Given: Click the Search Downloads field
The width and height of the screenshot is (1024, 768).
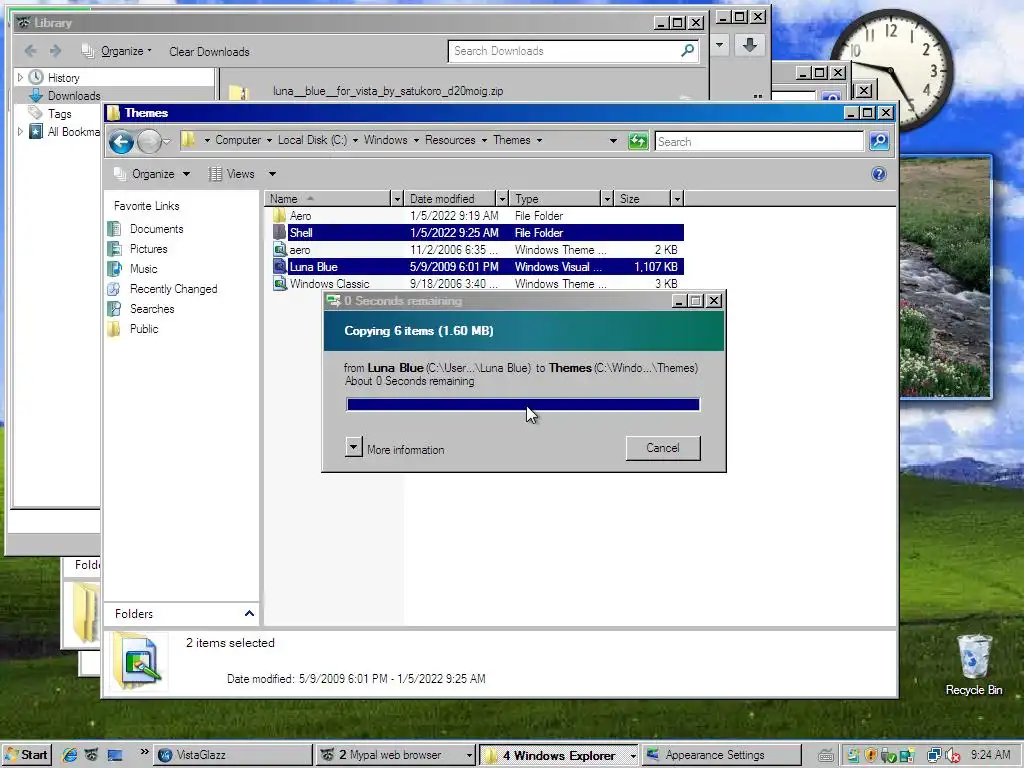Looking at the screenshot, I should click(x=563, y=51).
